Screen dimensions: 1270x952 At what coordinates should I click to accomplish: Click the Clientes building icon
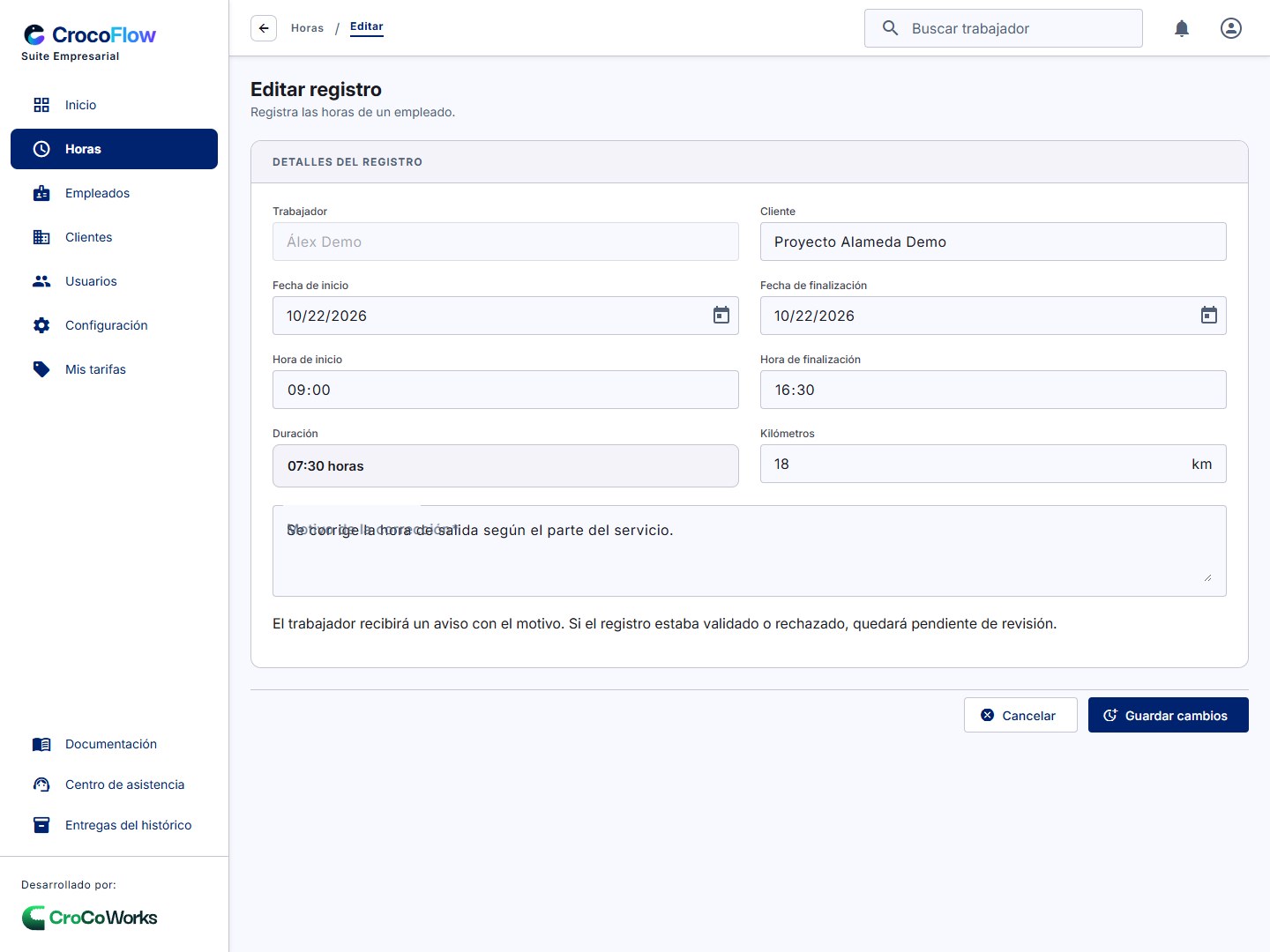click(x=41, y=237)
